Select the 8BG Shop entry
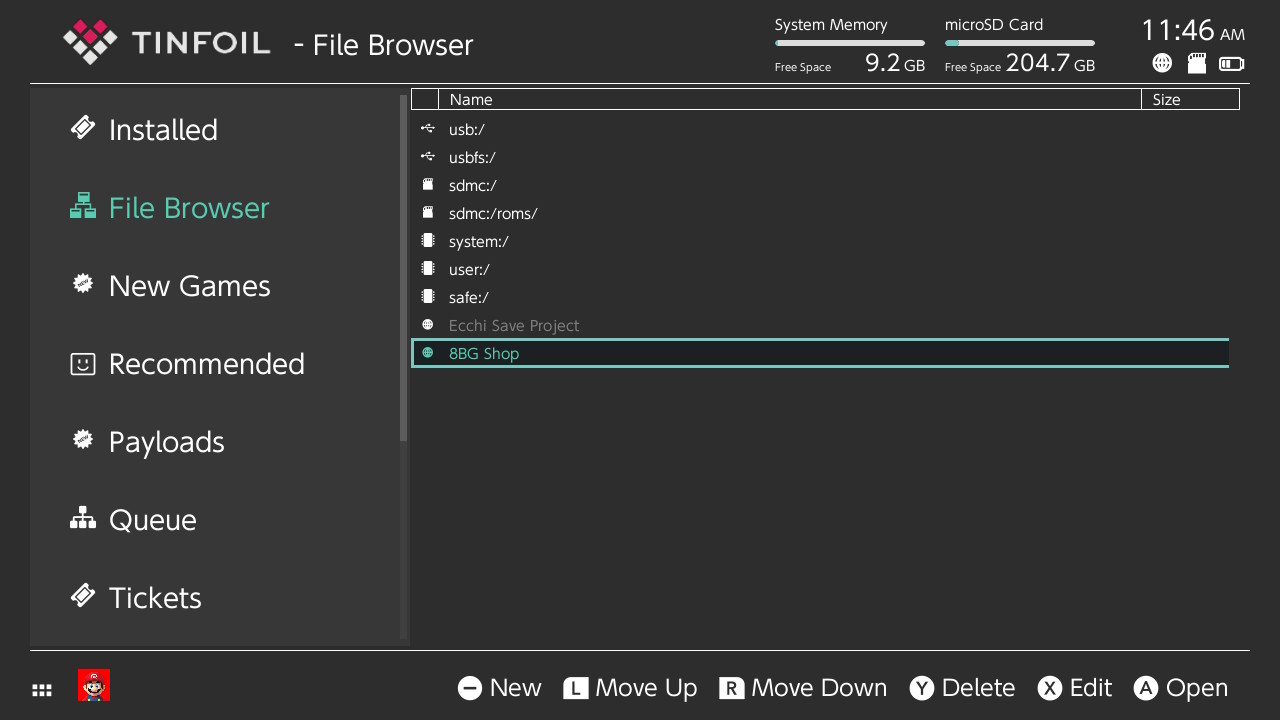Viewport: 1280px width, 720px height. [820, 353]
